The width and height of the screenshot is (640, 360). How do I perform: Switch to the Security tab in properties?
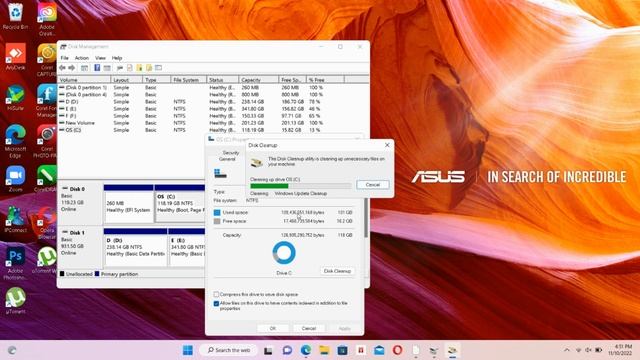(231, 153)
